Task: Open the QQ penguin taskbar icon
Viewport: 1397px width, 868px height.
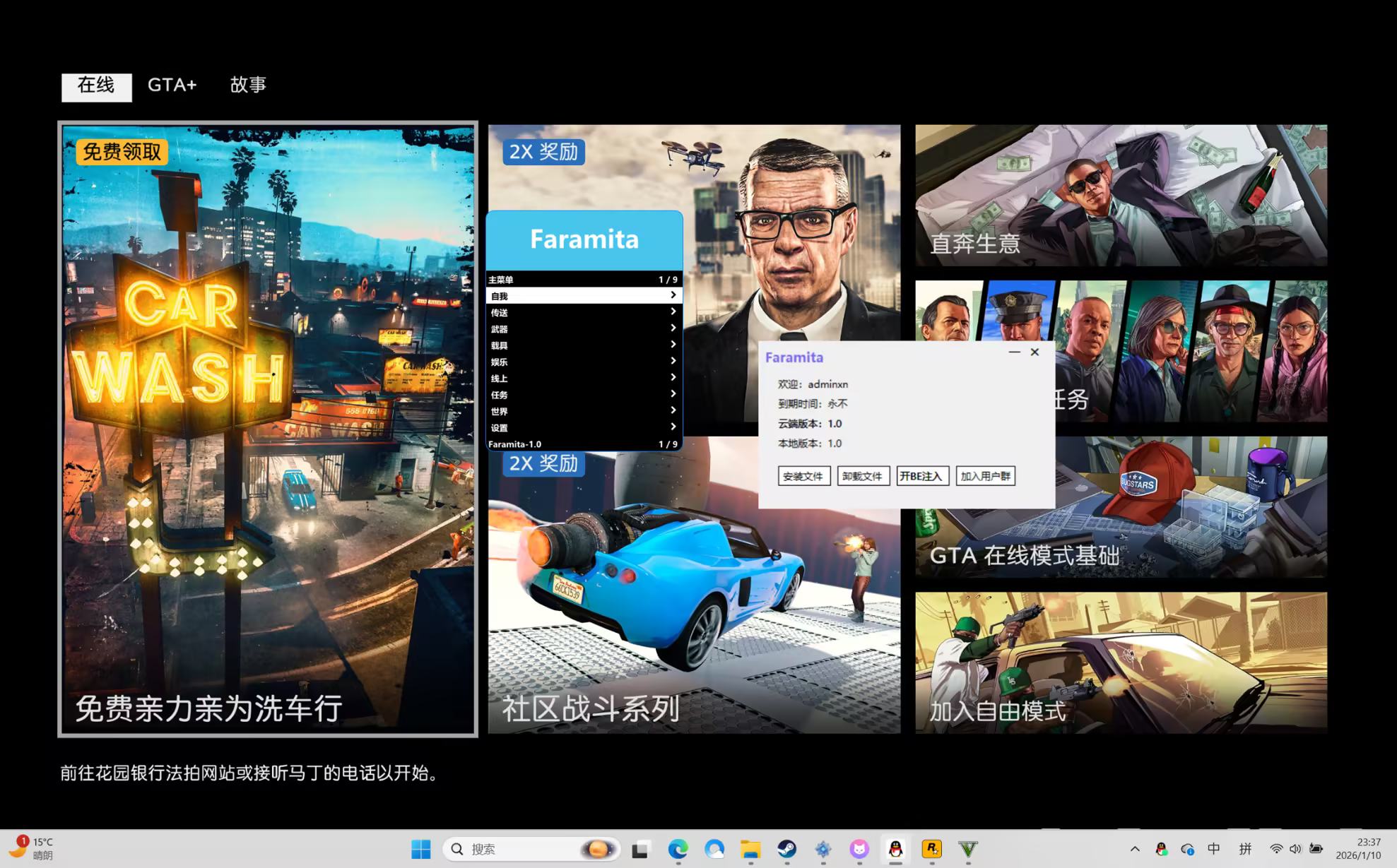Action: click(895, 849)
